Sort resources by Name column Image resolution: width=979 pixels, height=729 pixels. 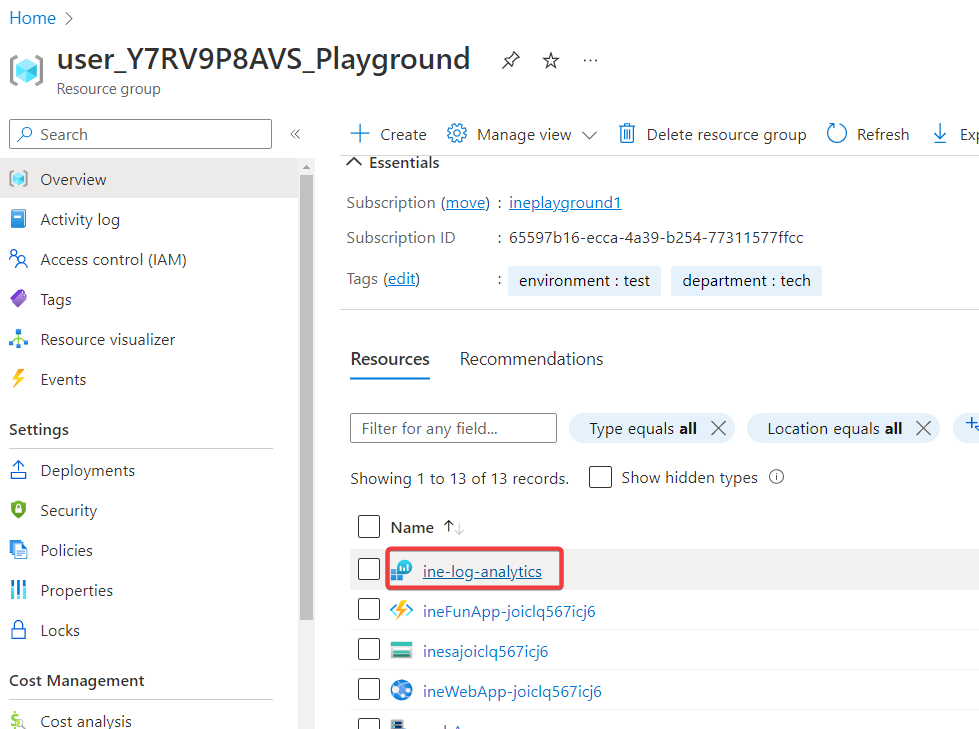[x=412, y=527]
